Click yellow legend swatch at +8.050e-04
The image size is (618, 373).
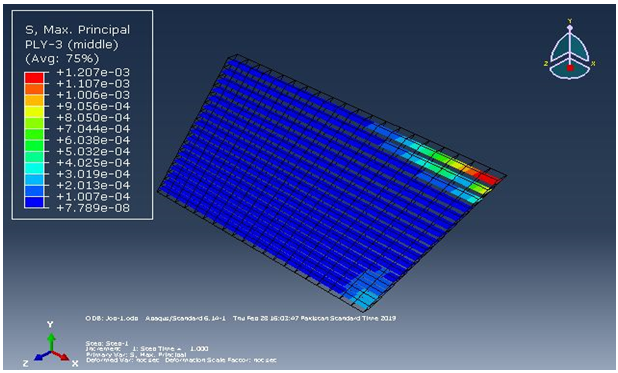click(34, 112)
